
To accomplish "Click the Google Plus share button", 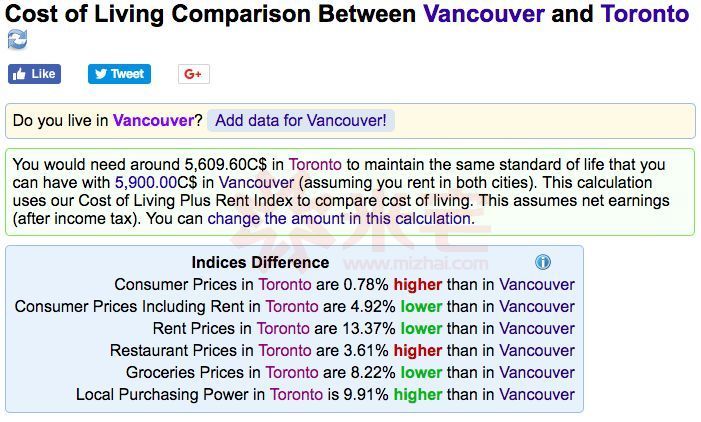I will coord(193,74).
